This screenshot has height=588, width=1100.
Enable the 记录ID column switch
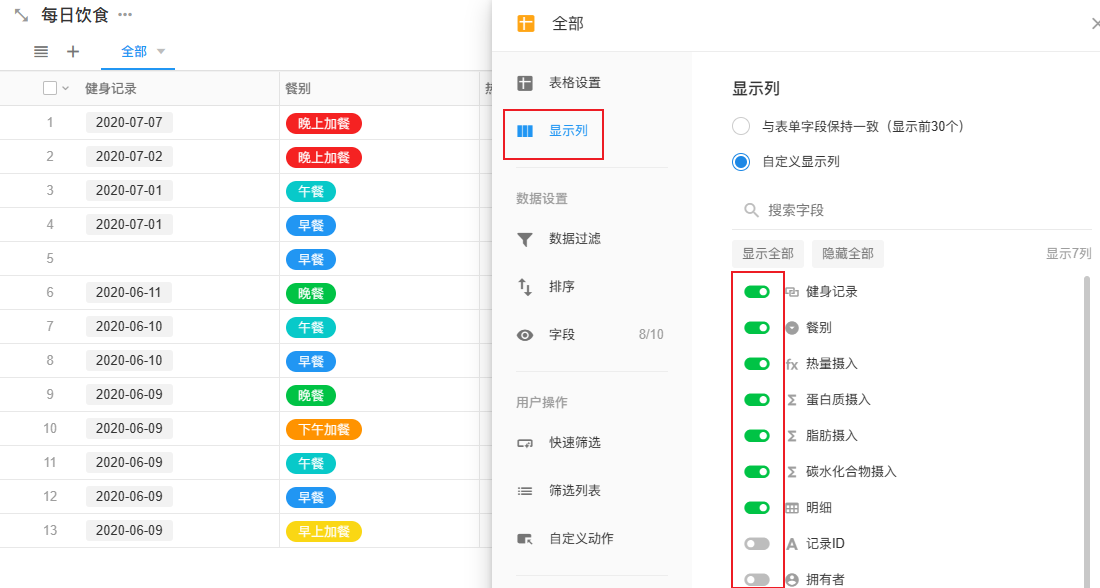point(757,544)
